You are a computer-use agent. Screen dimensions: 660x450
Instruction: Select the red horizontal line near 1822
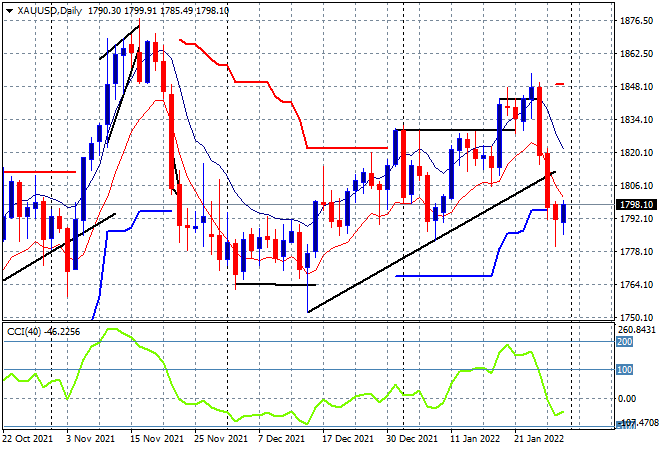pos(347,148)
